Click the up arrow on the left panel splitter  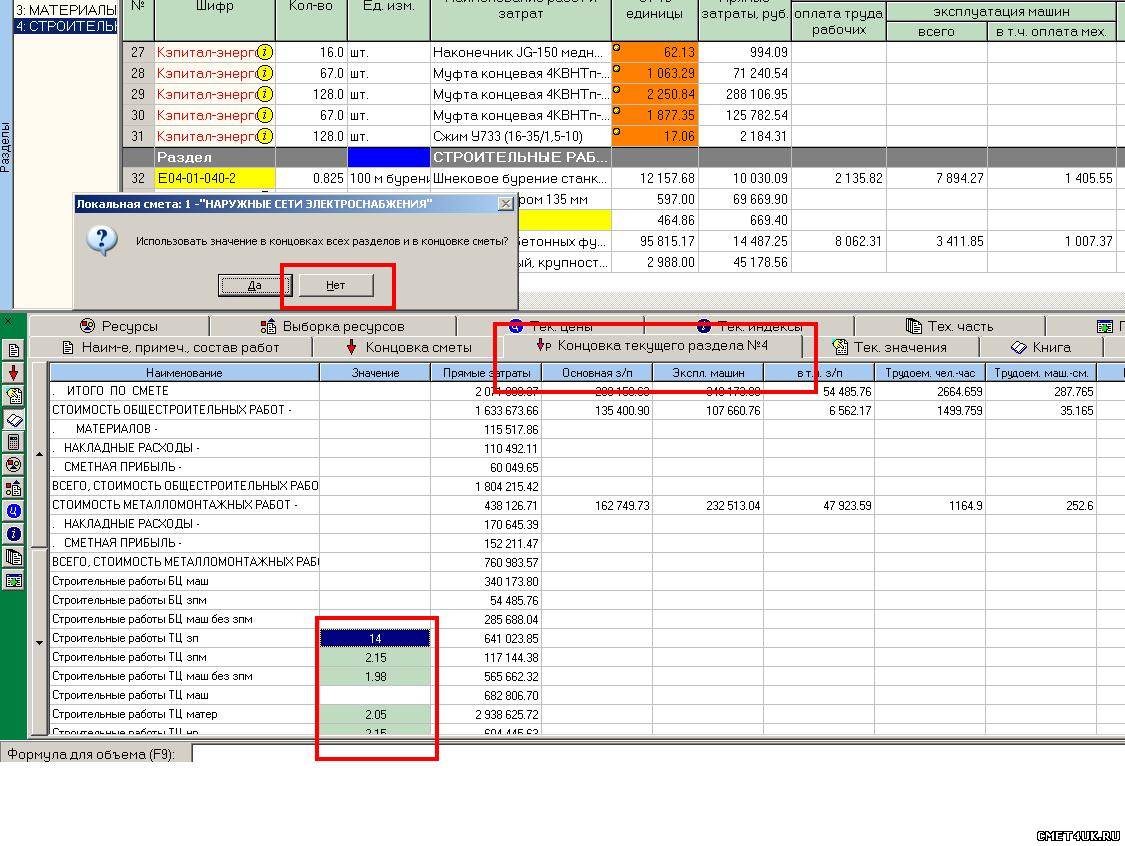(39, 453)
